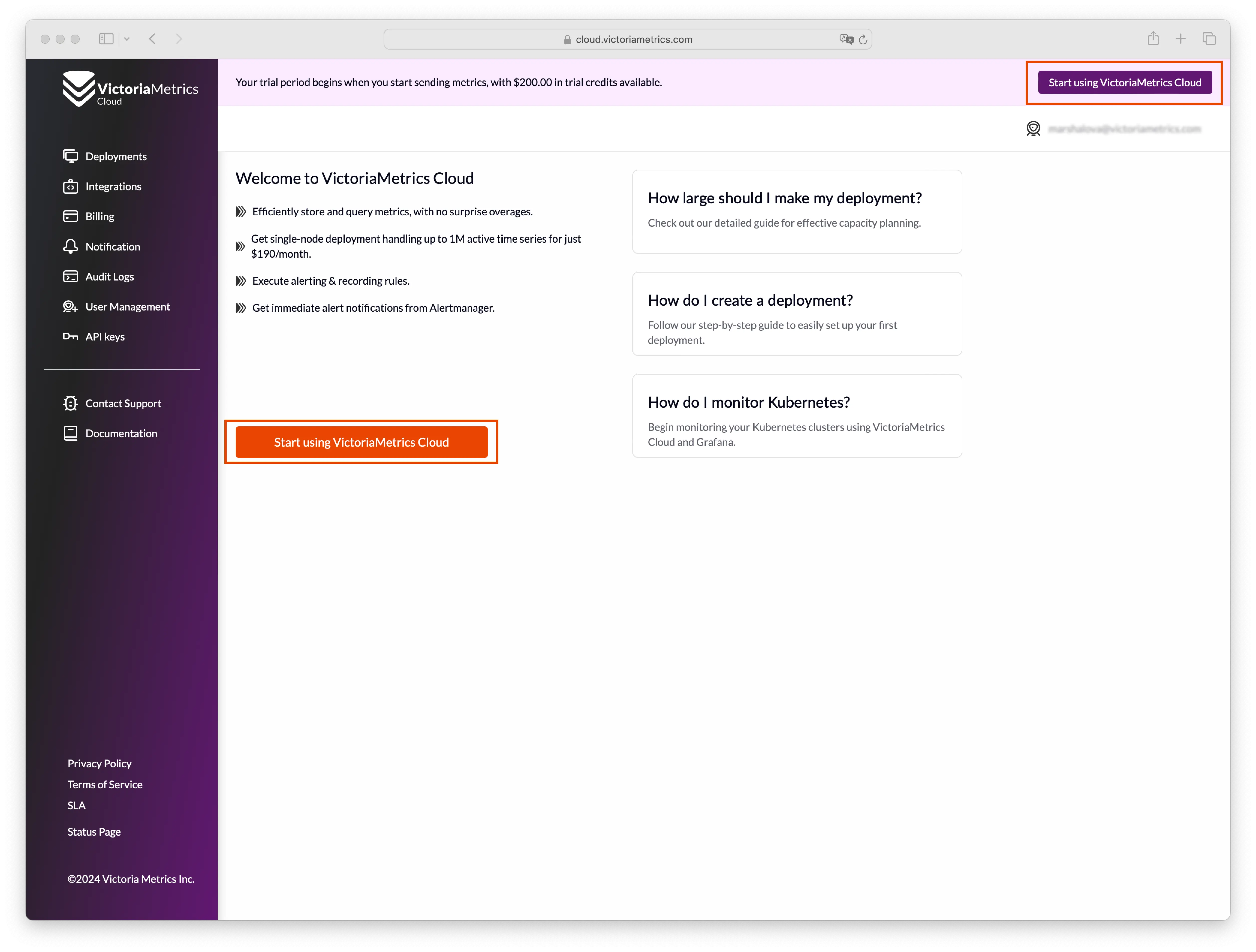Image resolution: width=1256 pixels, height=952 pixels.
Task: Click the Integrations icon in sidebar
Action: coord(71,186)
